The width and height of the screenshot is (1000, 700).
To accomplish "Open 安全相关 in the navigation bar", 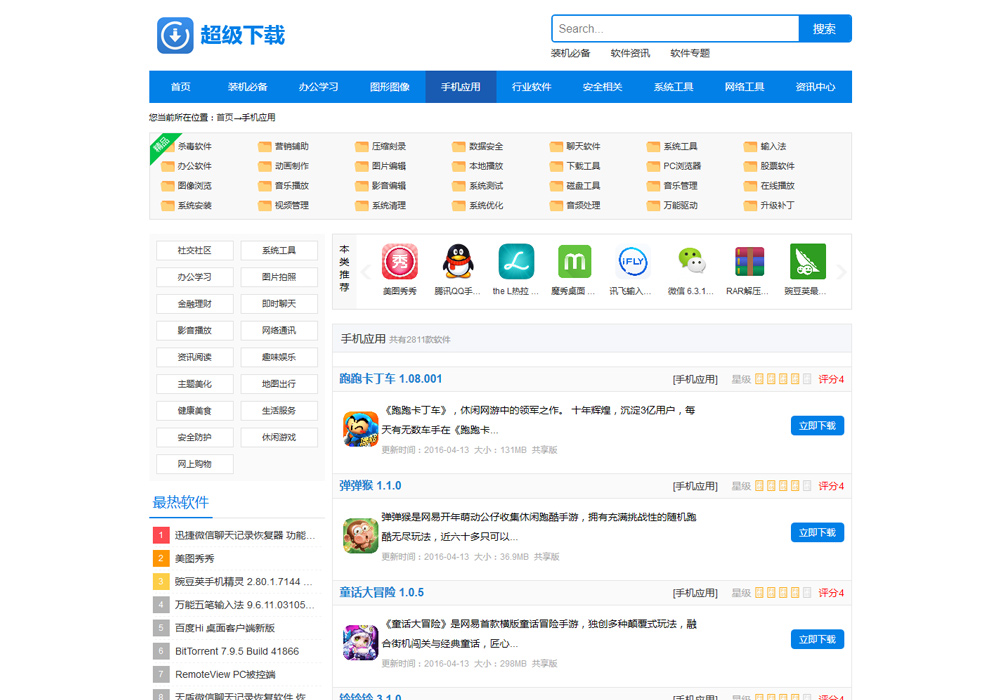I will click(602, 87).
